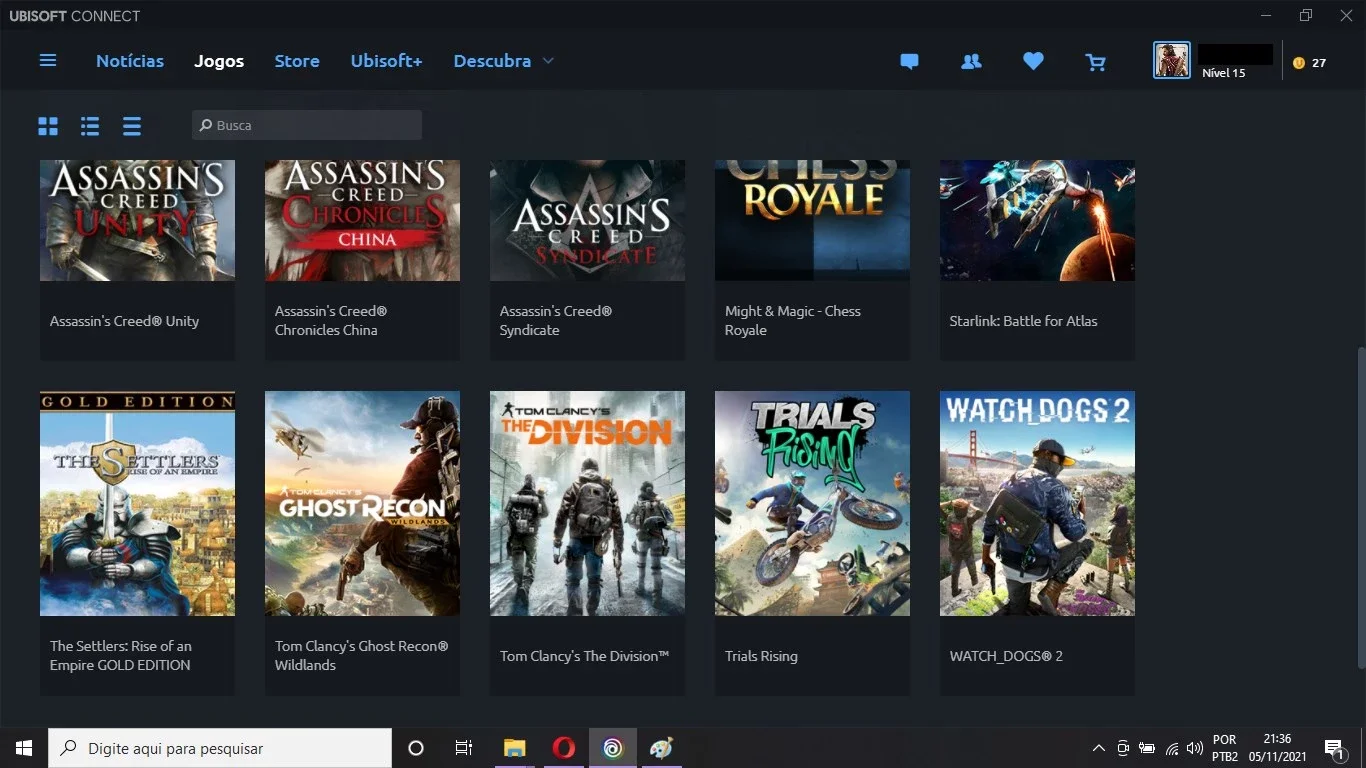Open the chat messages icon

909,62
